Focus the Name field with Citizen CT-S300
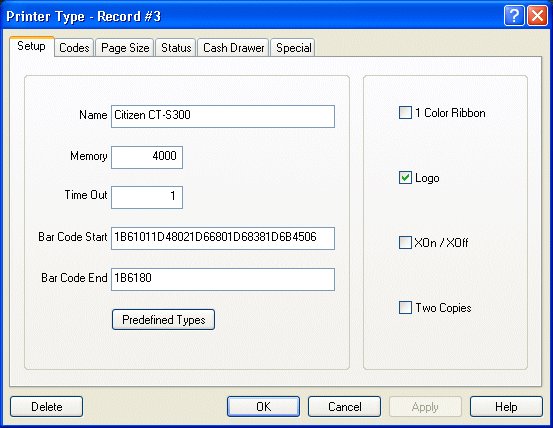 tap(223, 116)
